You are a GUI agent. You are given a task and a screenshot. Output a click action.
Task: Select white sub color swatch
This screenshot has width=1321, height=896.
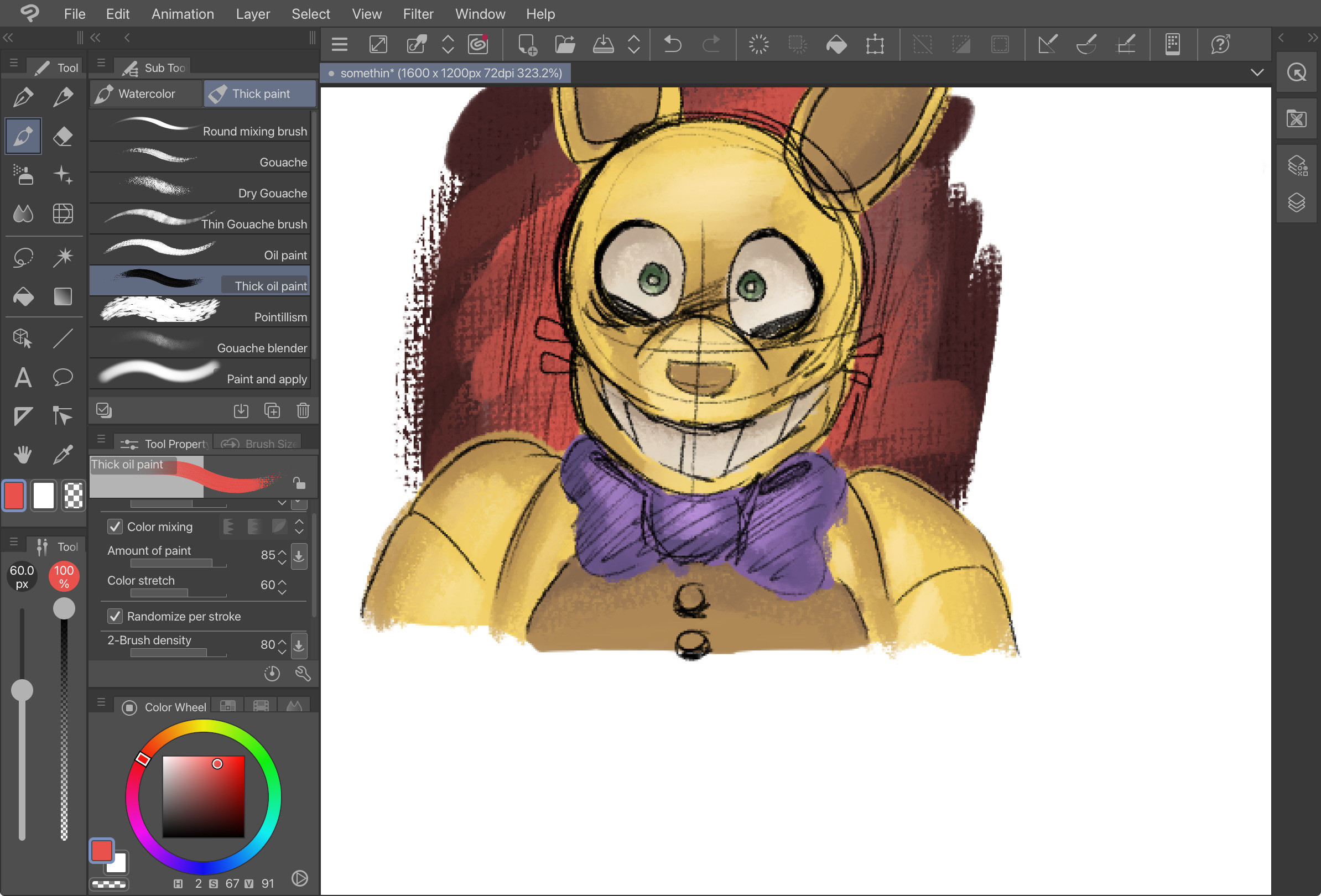click(x=44, y=496)
